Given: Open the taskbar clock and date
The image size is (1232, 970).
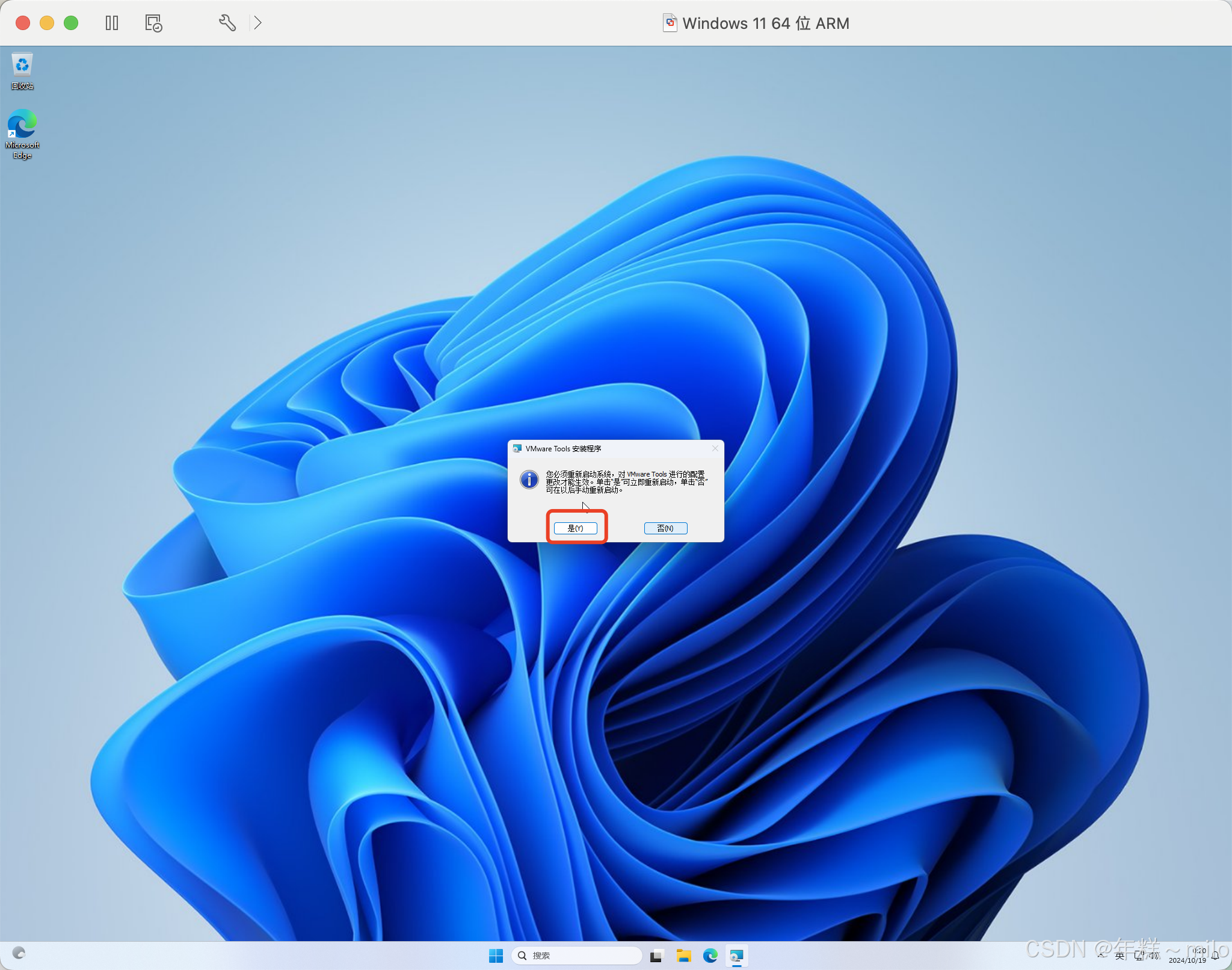Looking at the screenshot, I should click(1188, 956).
